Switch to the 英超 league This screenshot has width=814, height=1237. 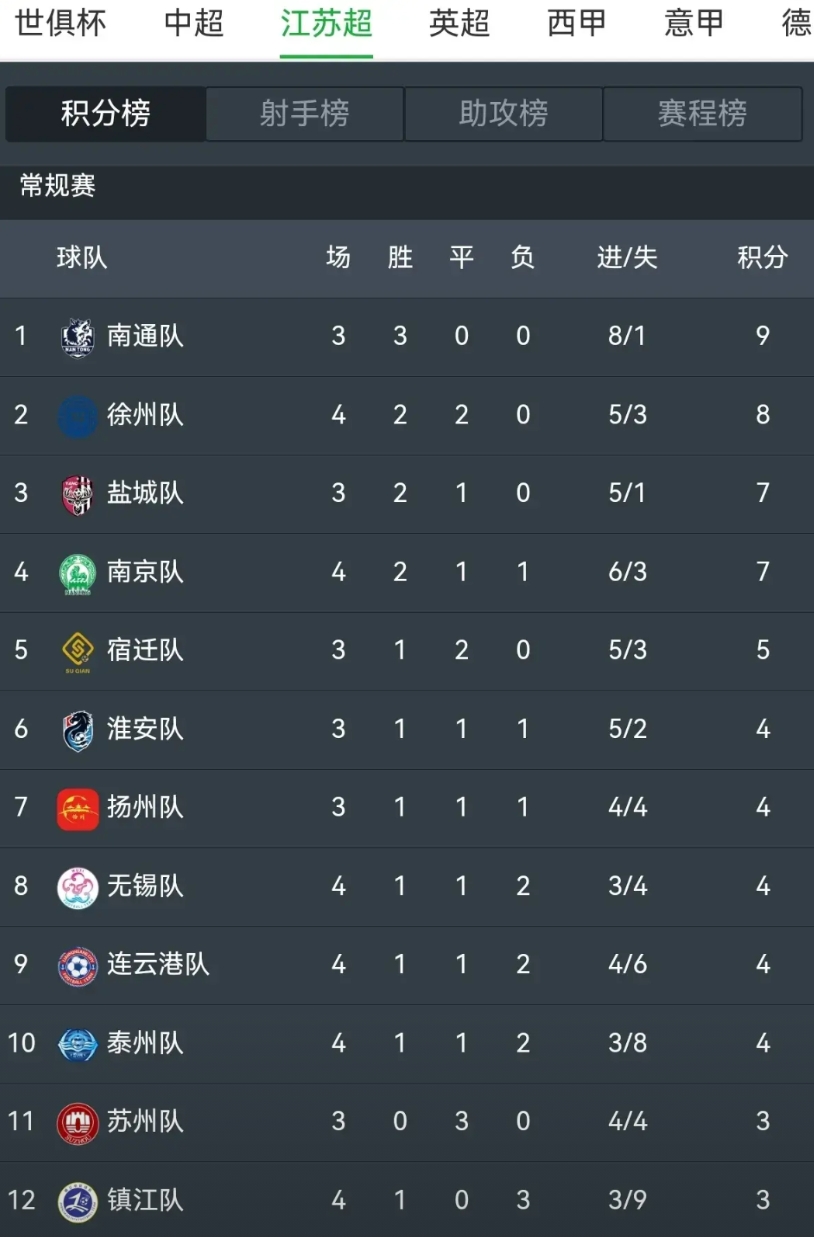click(460, 23)
